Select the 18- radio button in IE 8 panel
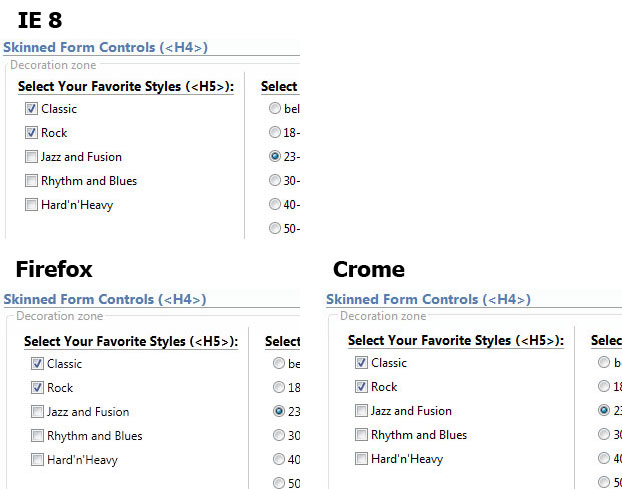Viewport: 622px width, 489px height. pos(275,132)
